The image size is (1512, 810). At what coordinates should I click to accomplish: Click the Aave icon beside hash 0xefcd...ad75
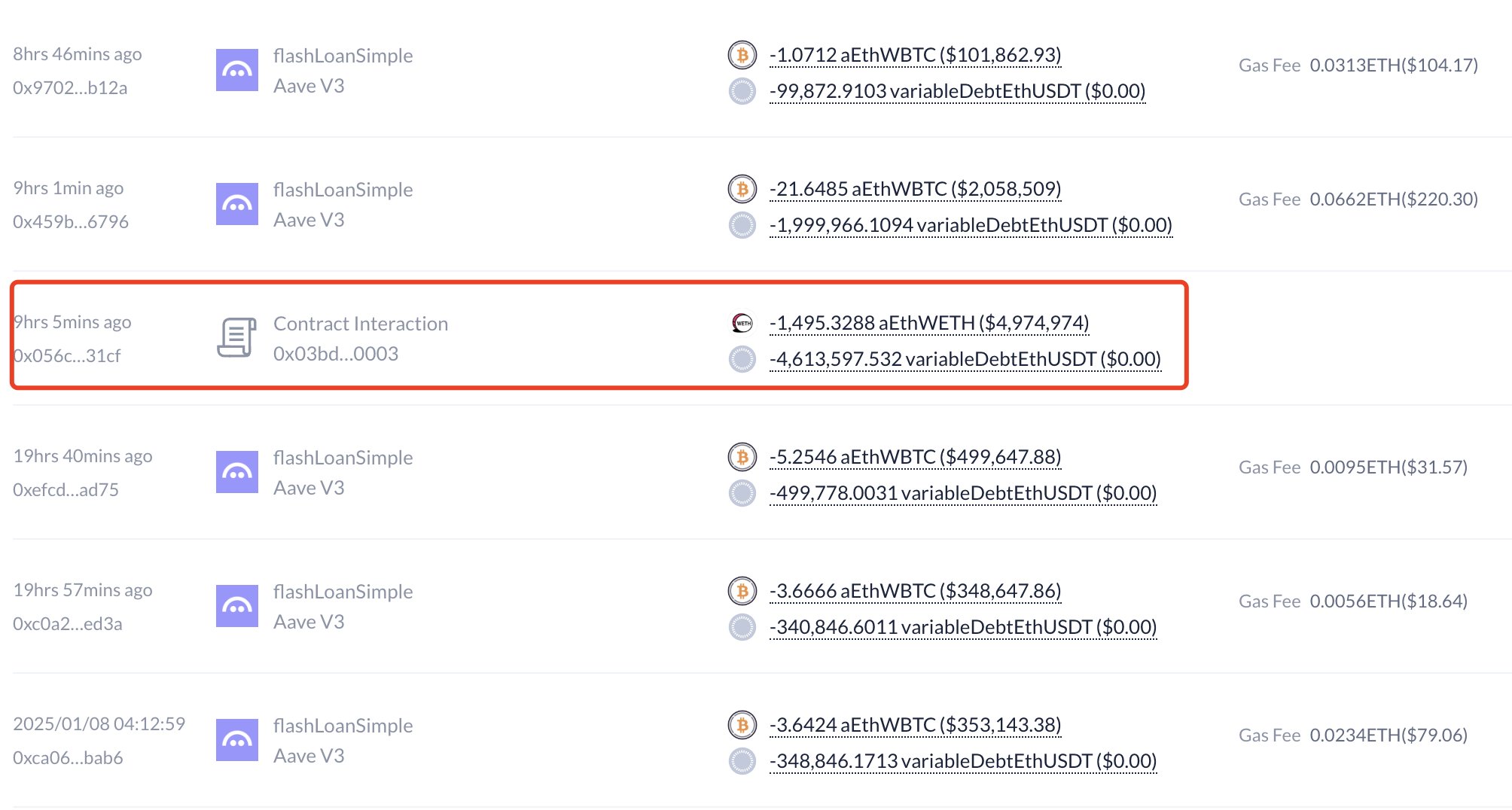236,472
